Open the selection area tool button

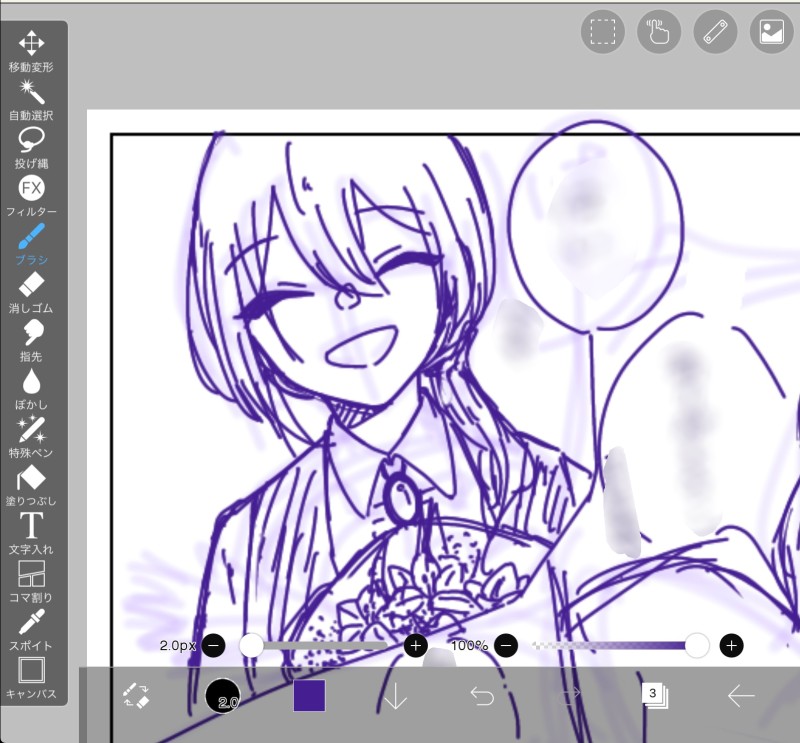[x=603, y=32]
